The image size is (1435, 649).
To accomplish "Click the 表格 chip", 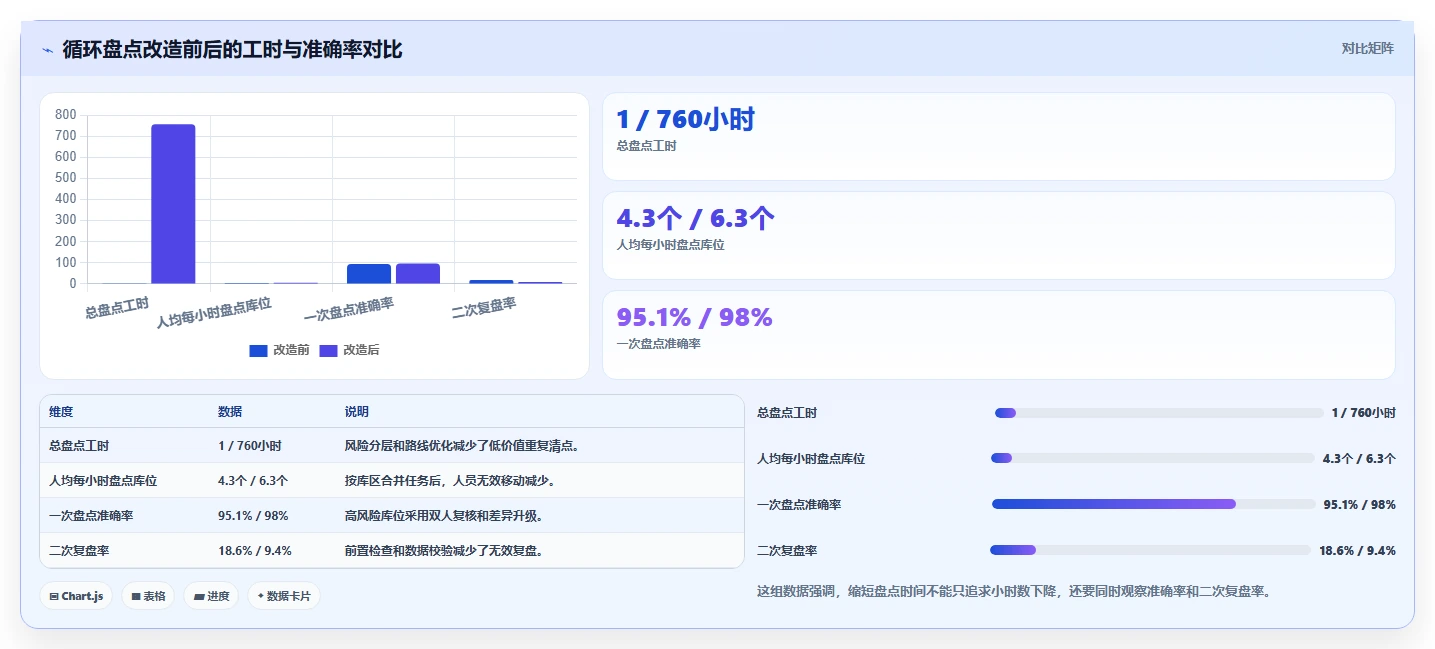I will (x=148, y=596).
